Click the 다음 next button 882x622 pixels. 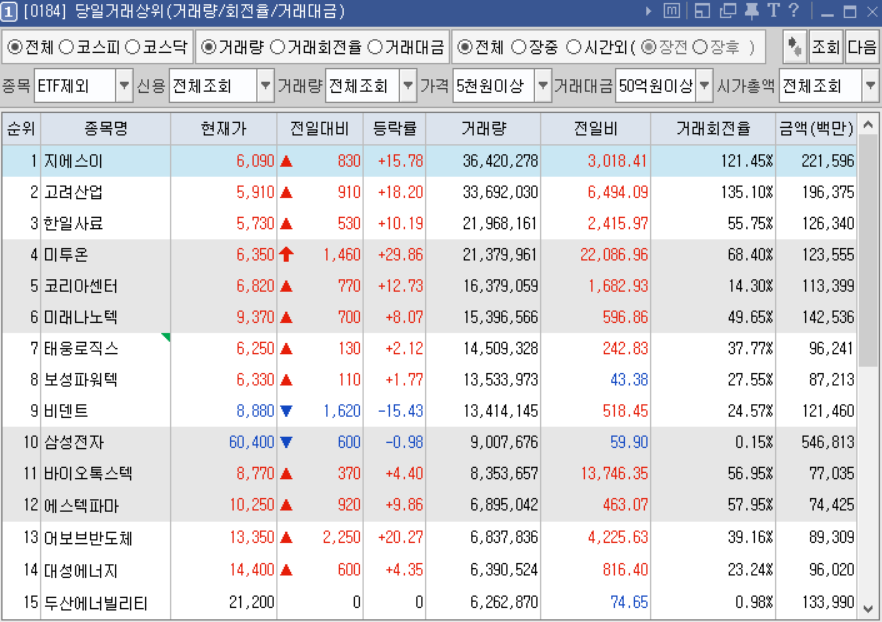(862, 47)
